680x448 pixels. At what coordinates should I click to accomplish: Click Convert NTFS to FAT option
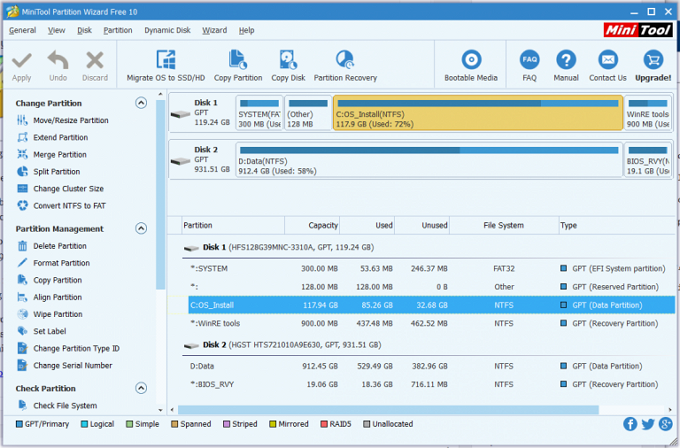pyautogui.click(x=69, y=206)
